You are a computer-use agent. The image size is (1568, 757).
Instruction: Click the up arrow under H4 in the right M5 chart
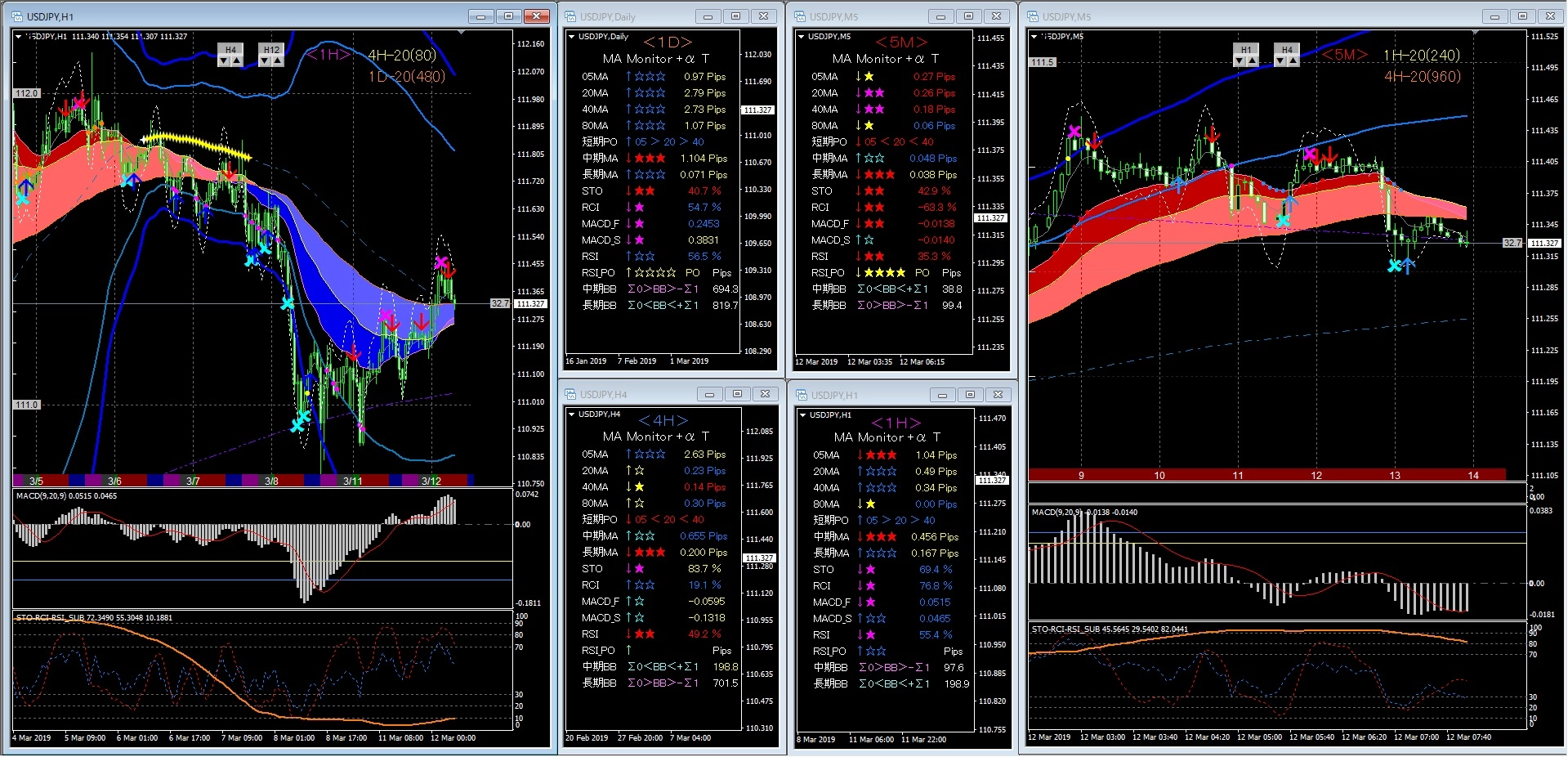click(x=1293, y=61)
